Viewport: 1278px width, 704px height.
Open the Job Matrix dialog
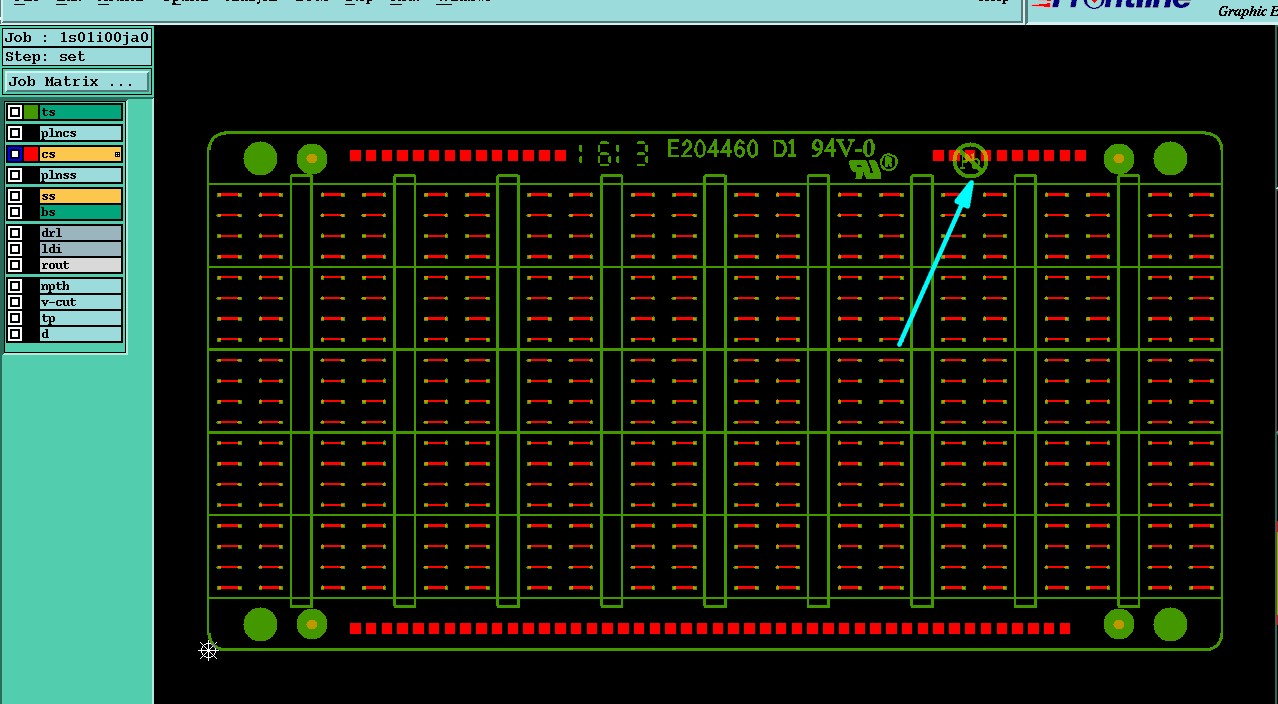click(x=77, y=82)
